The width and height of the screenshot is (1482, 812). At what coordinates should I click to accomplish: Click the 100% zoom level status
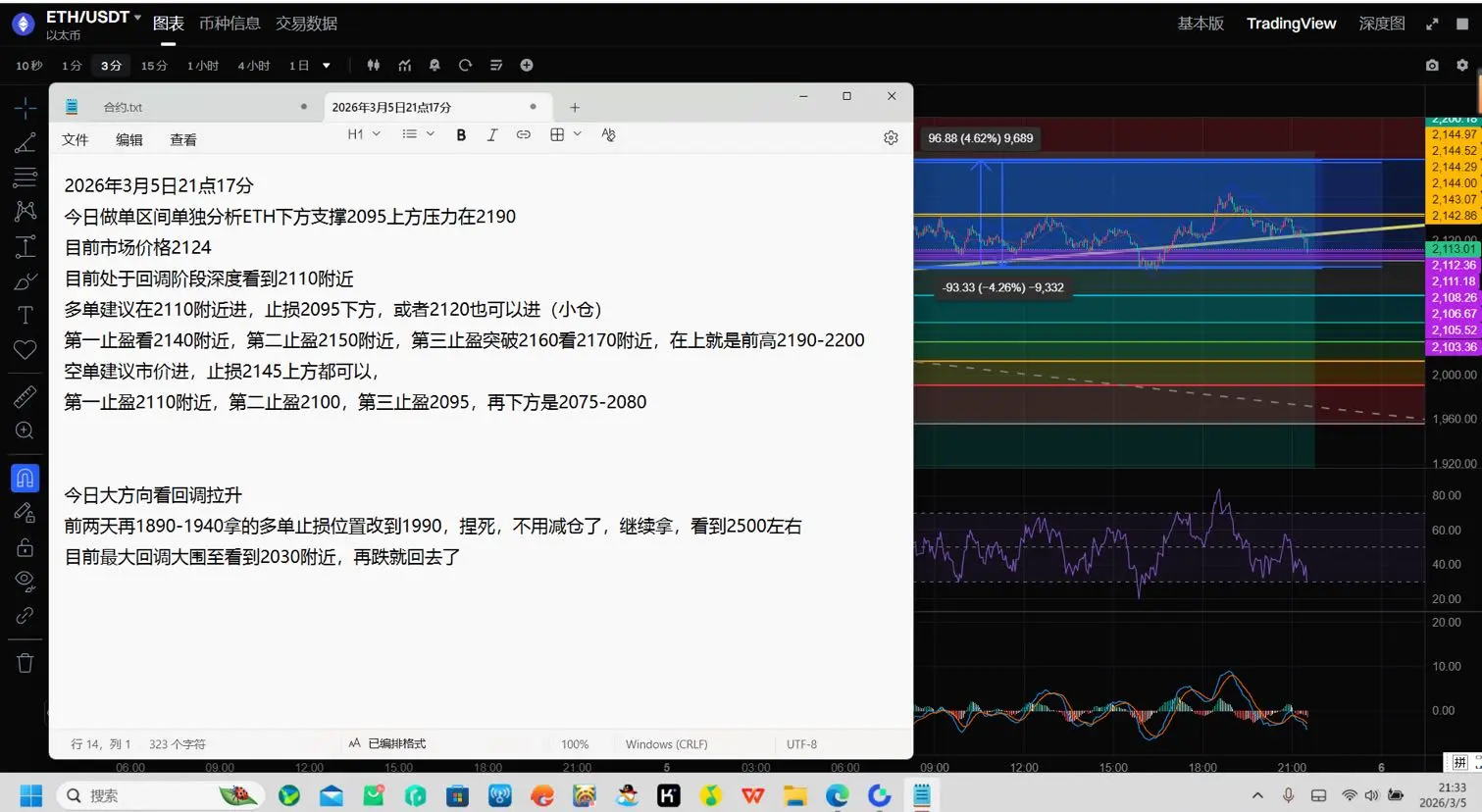click(575, 744)
